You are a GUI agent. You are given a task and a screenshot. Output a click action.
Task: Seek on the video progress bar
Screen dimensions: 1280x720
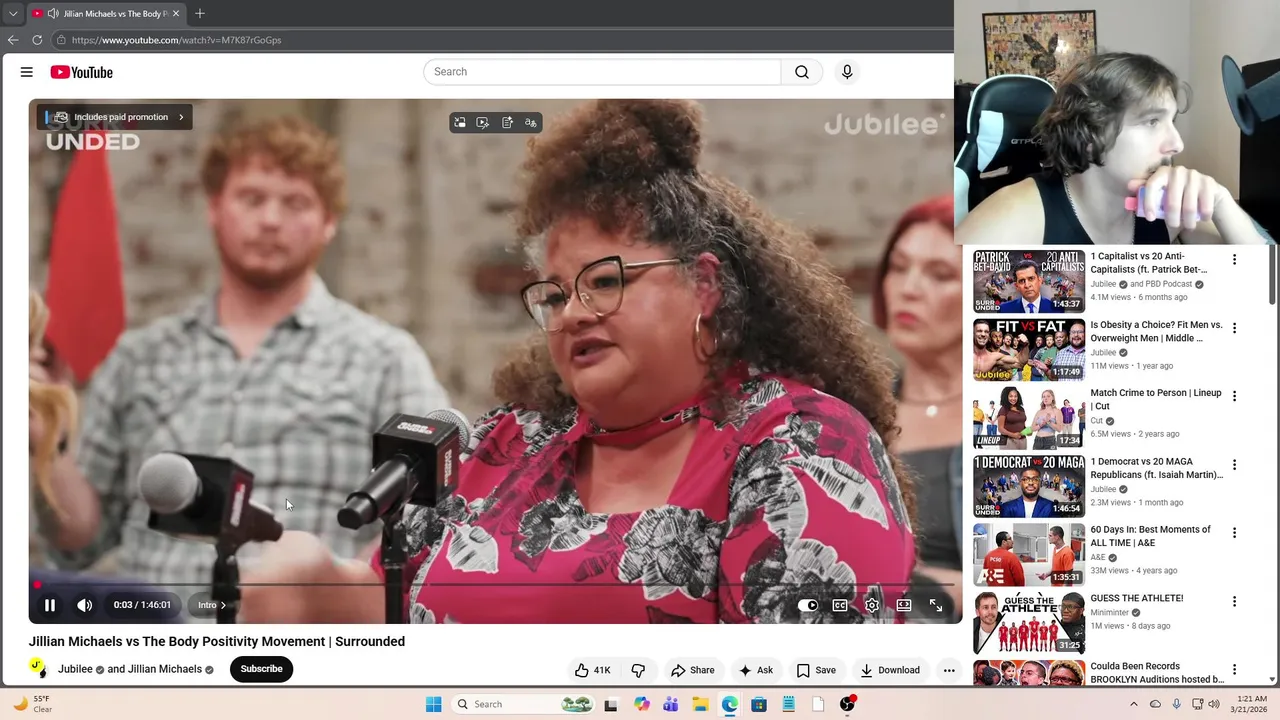tap(495, 584)
